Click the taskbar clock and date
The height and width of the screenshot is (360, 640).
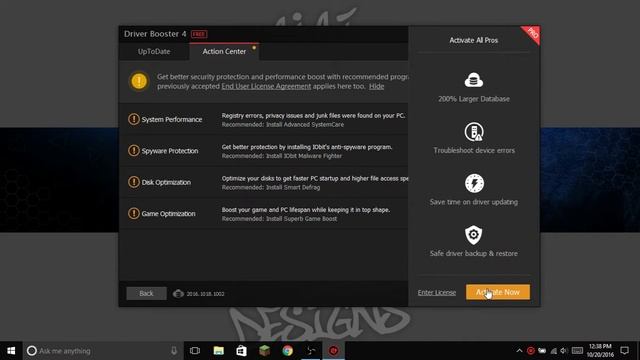pos(600,351)
